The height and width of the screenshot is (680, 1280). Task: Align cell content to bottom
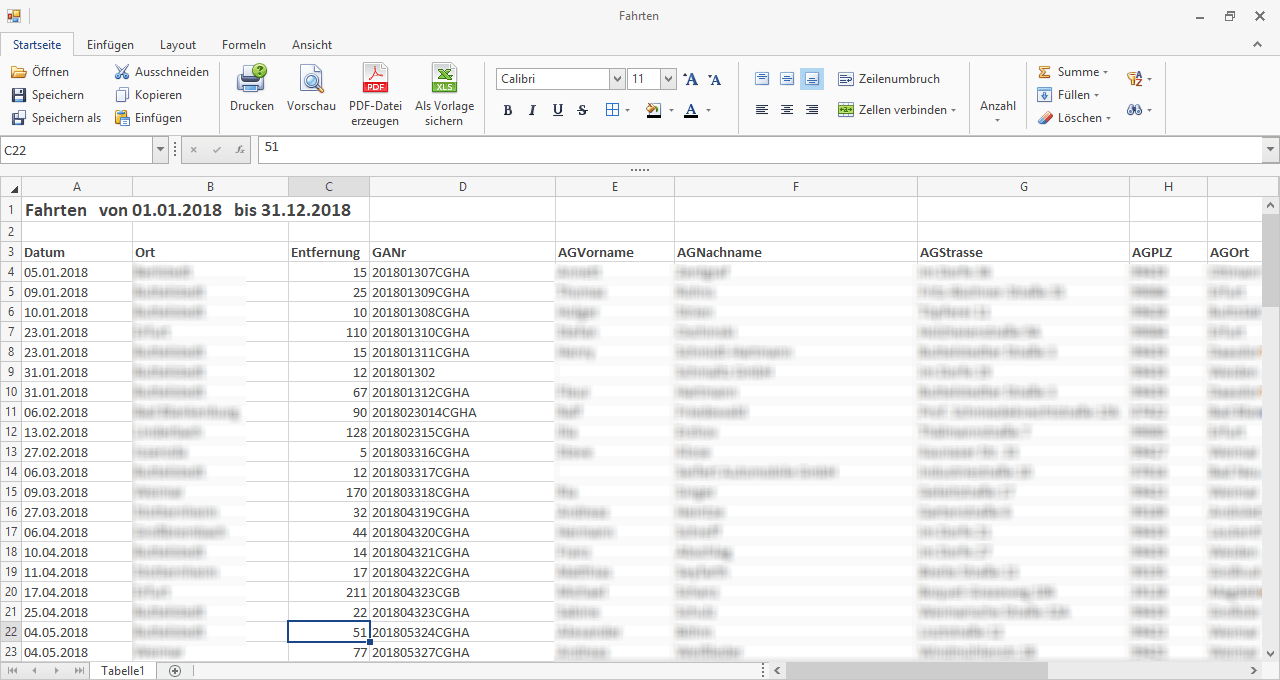click(812, 79)
